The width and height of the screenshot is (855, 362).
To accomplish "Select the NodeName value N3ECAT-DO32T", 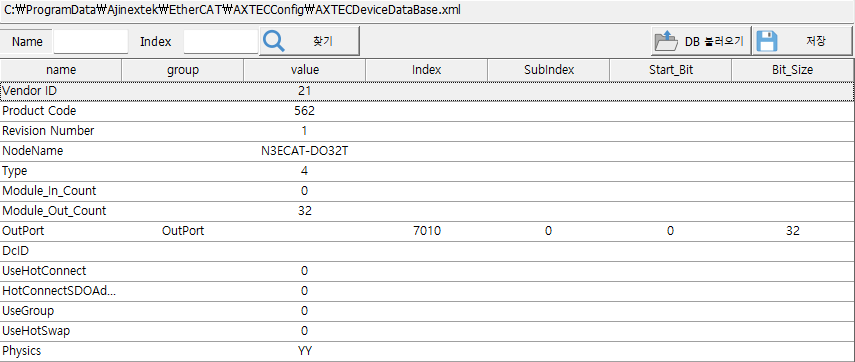I will [304, 151].
